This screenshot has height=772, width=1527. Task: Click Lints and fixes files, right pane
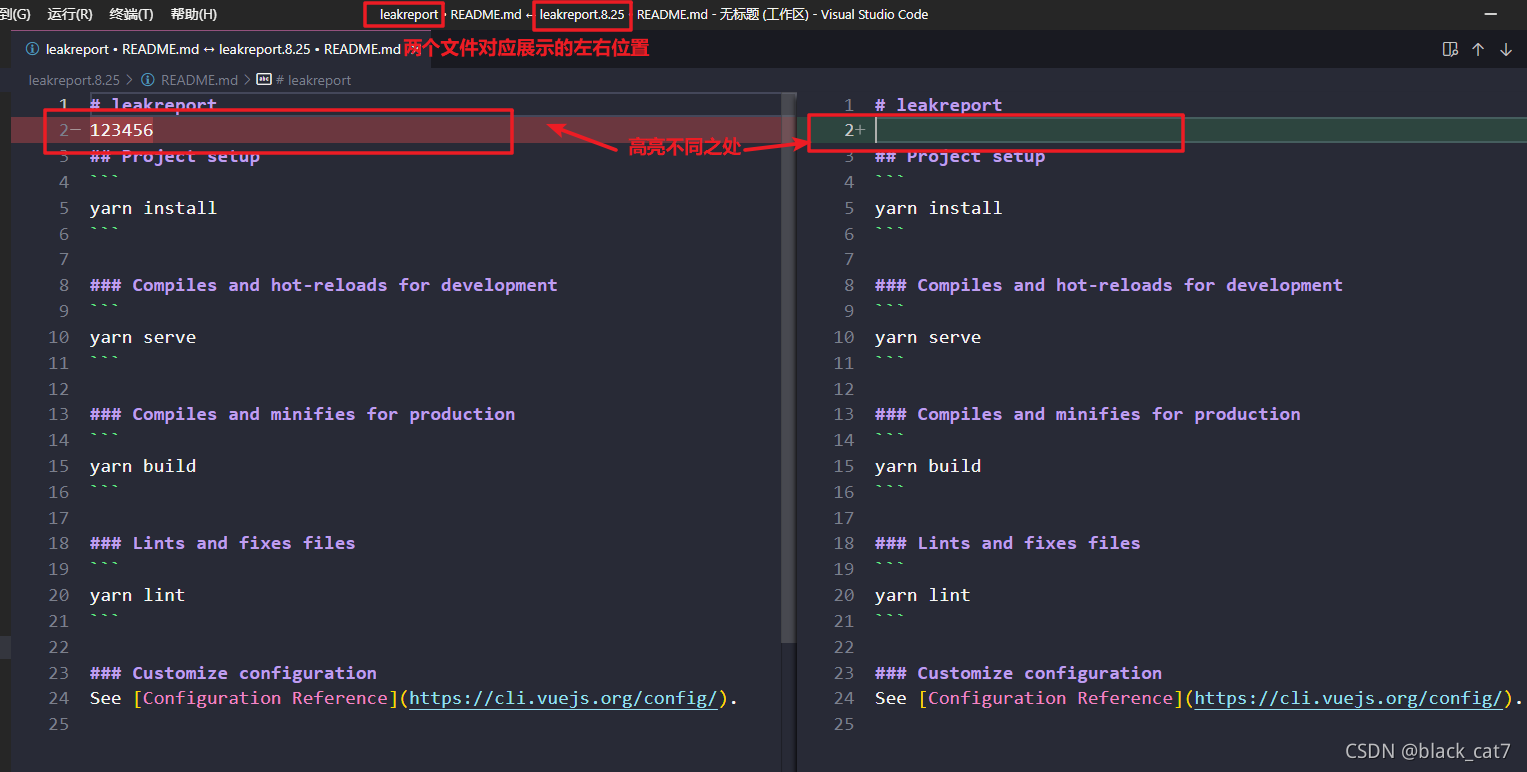coord(1008,543)
